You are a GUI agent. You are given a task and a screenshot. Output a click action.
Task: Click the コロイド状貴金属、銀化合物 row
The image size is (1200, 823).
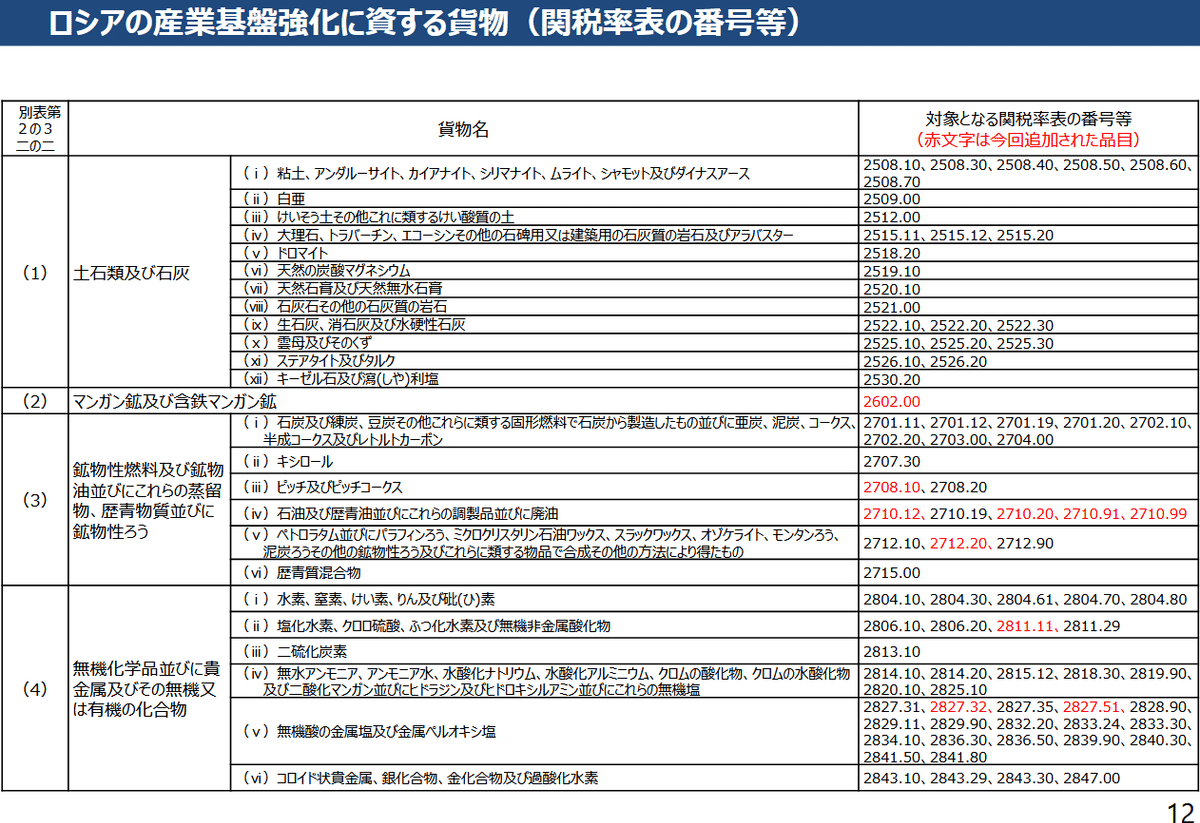(x=544, y=778)
